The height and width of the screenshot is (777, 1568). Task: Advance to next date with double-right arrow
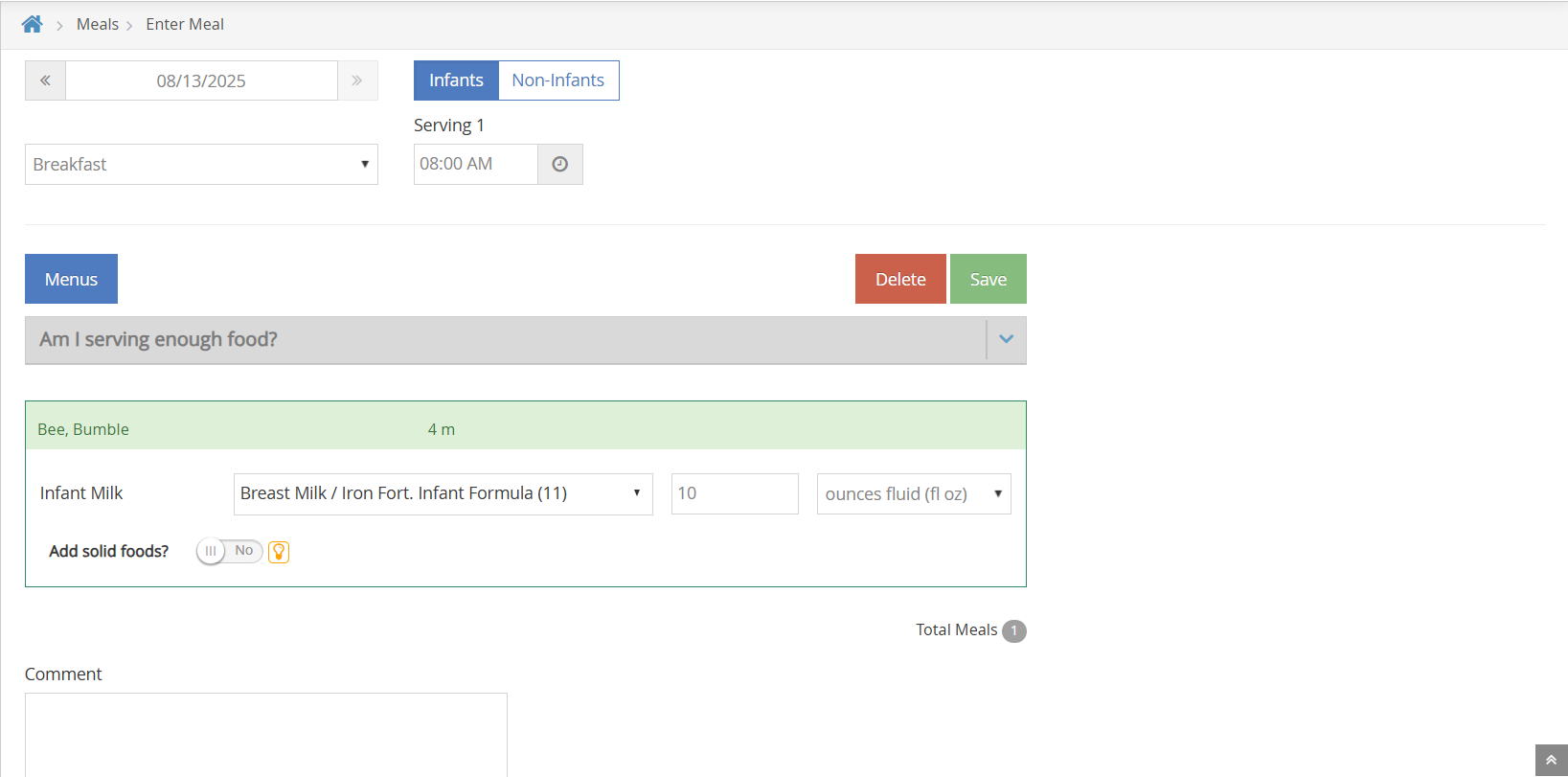[357, 80]
